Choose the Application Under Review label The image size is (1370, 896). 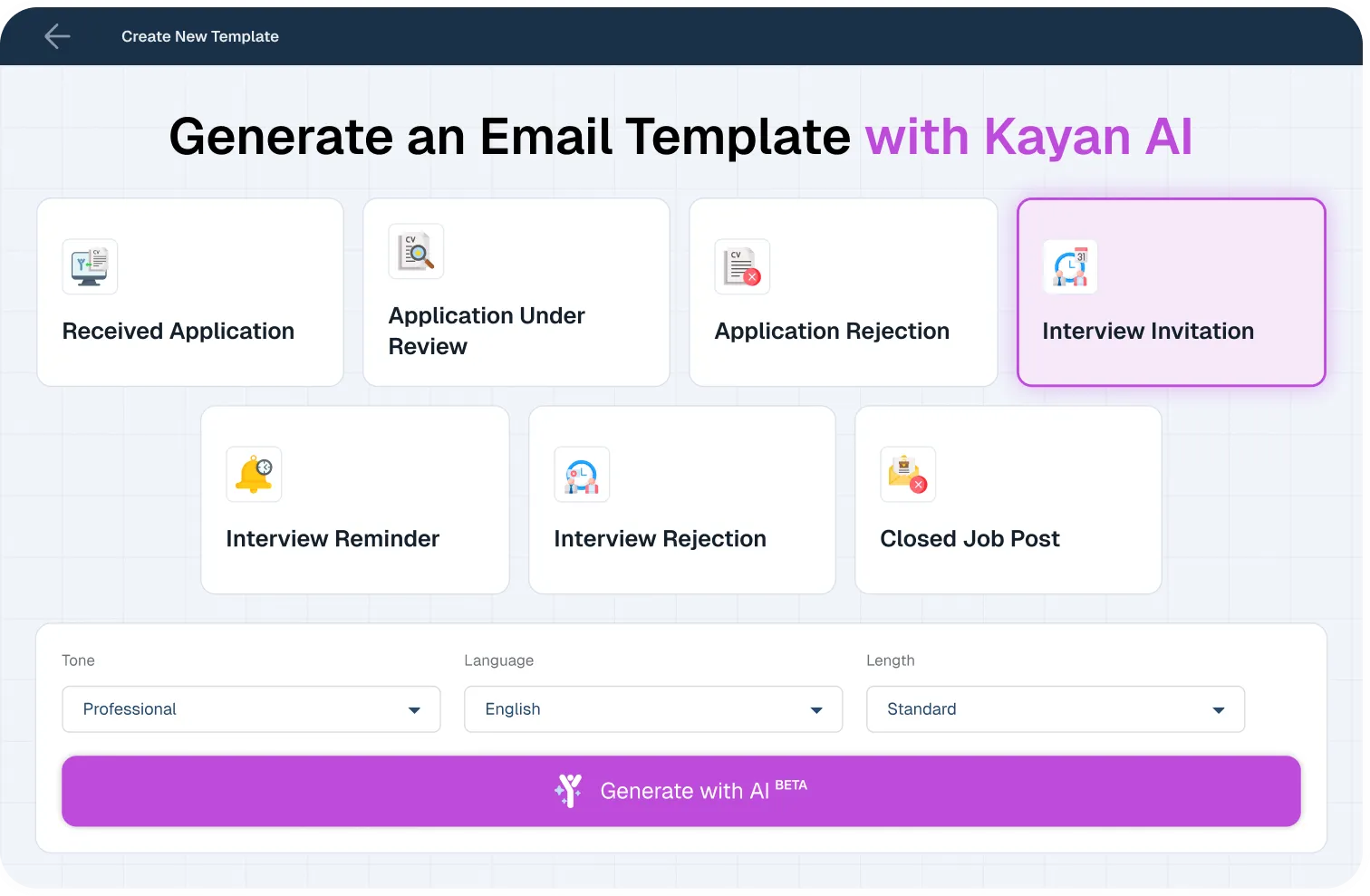pos(487,332)
